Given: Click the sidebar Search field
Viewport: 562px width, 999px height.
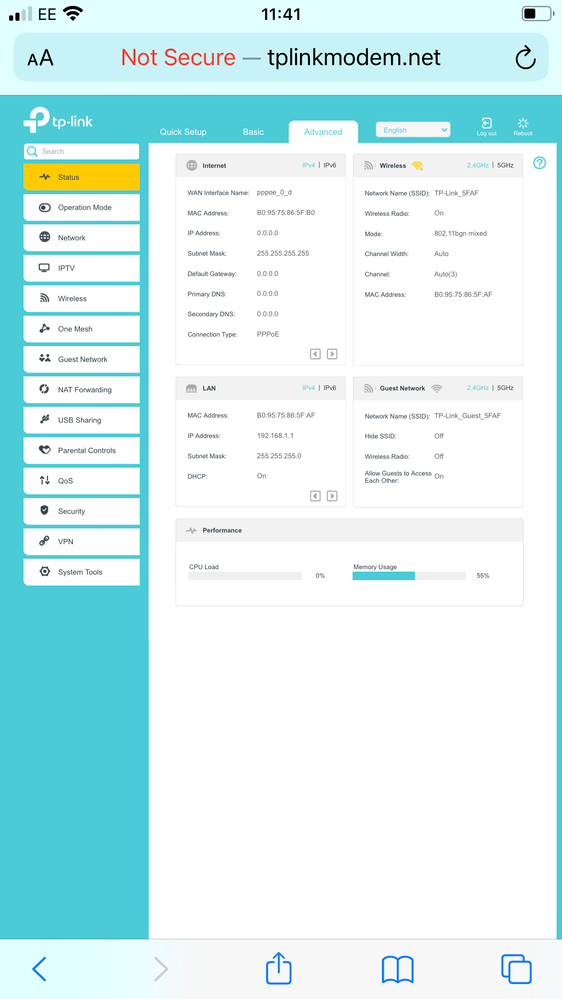Looking at the screenshot, I should click(x=82, y=152).
